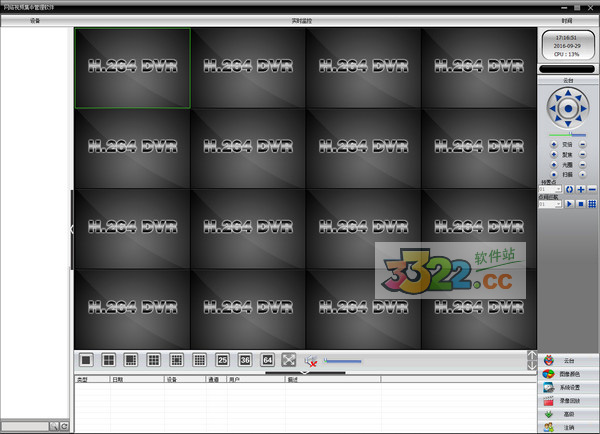Switch to 36-view layout

tap(245, 360)
